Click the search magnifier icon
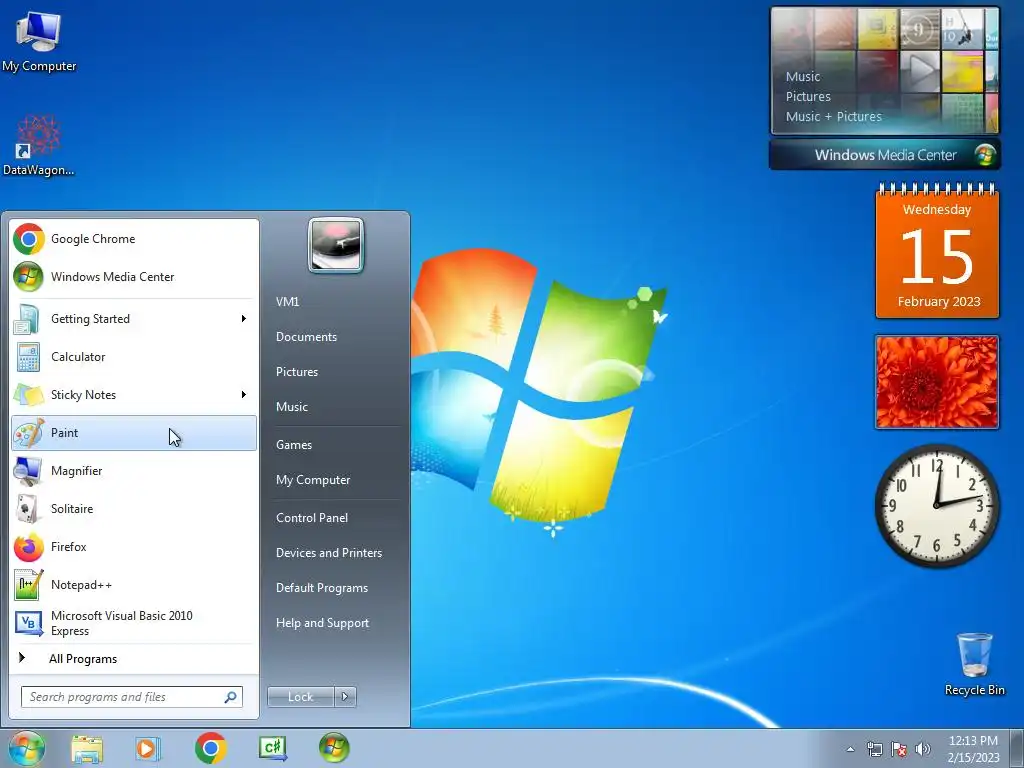Image resolution: width=1024 pixels, height=768 pixels. (x=231, y=697)
